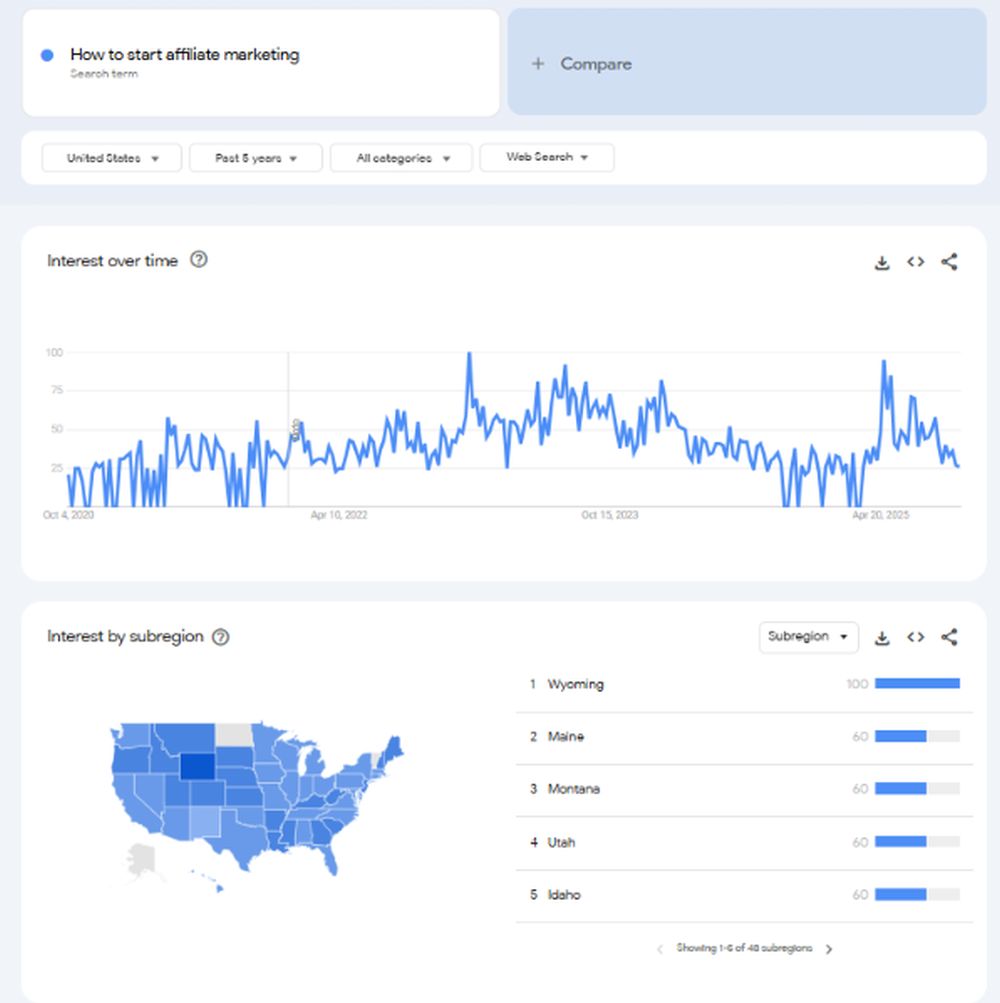This screenshot has width=1000, height=1003.
Task: Open the All categories dropdown
Action: click(401, 158)
